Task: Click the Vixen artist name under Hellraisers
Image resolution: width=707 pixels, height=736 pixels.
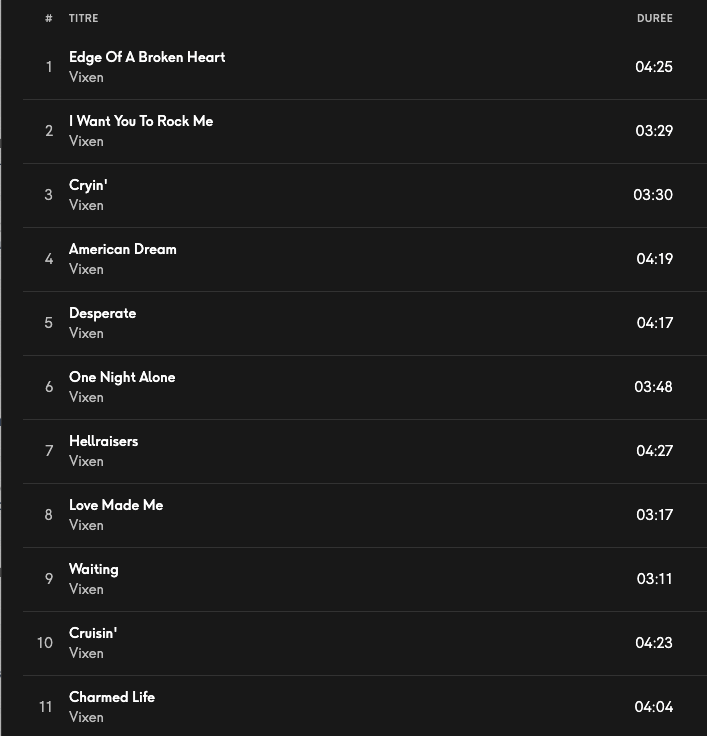Action: tap(86, 461)
